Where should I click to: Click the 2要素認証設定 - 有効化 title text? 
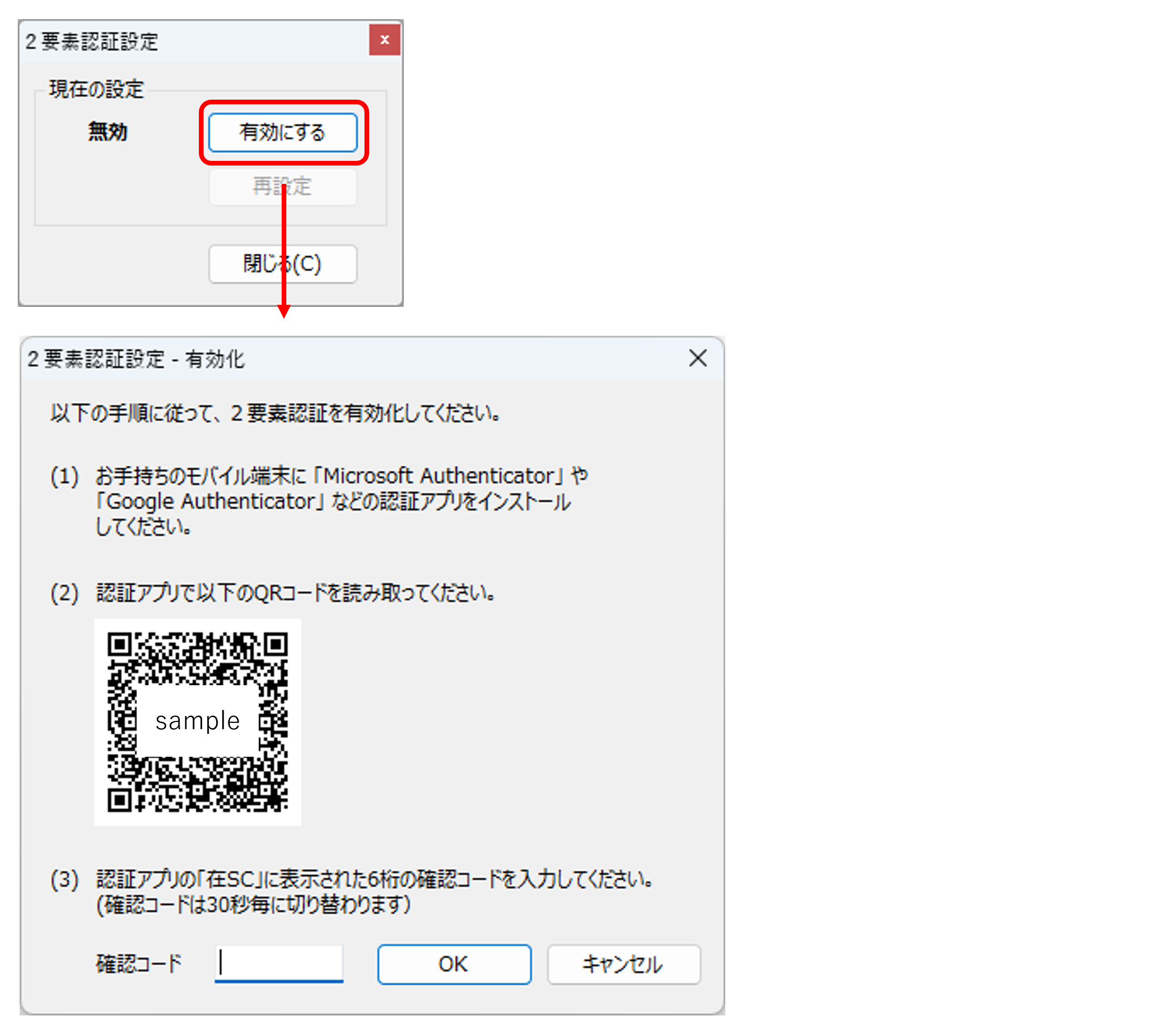(136, 359)
